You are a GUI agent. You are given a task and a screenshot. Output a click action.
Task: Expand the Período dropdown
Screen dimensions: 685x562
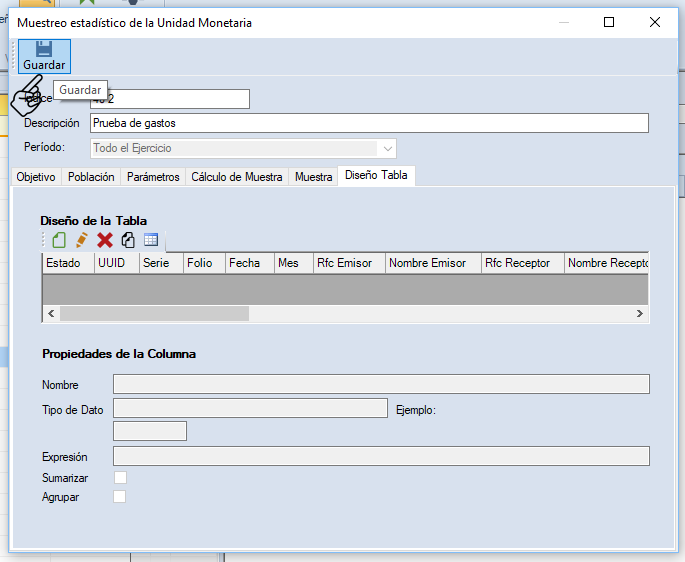(x=387, y=148)
